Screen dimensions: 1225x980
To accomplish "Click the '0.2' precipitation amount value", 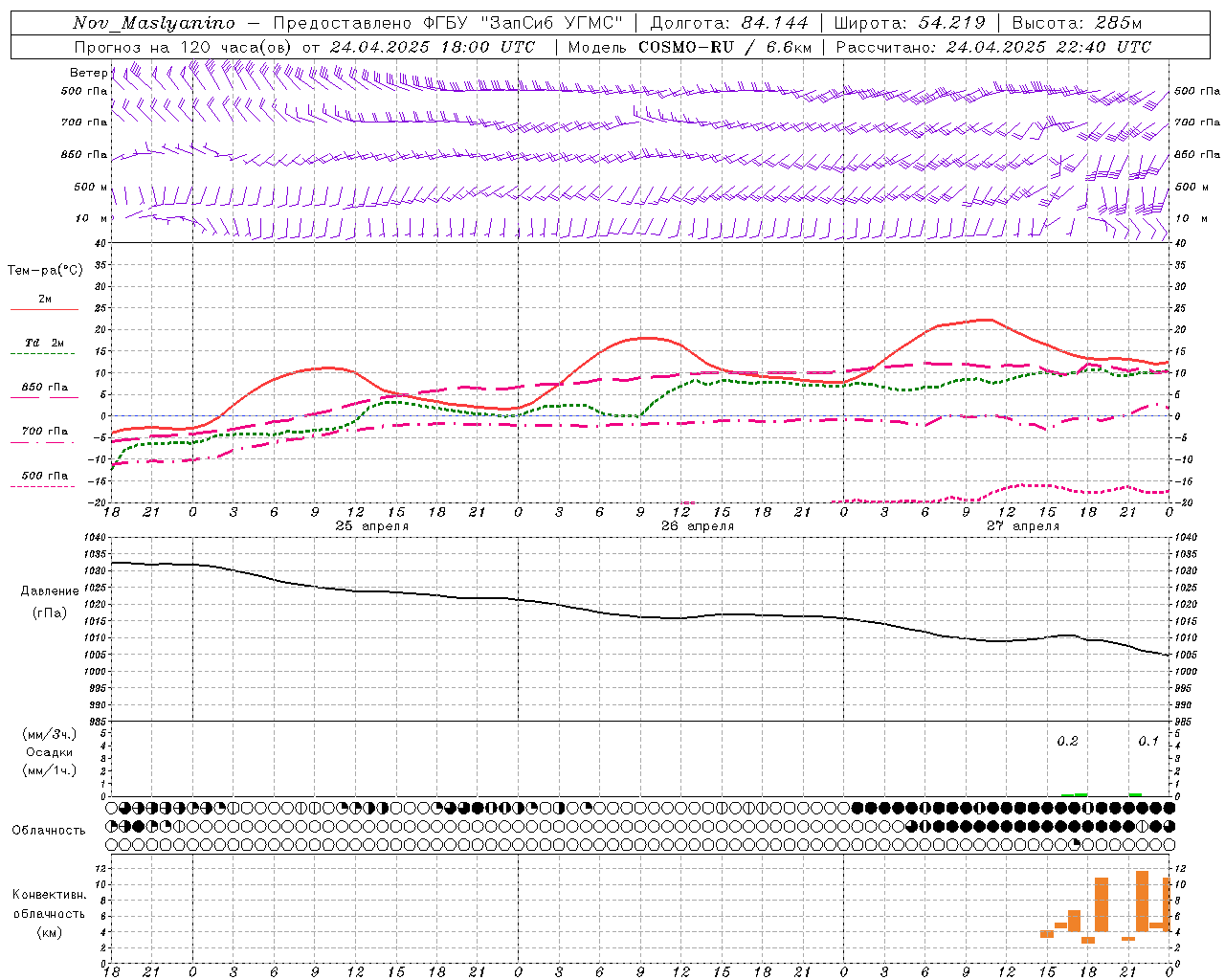I will (1067, 741).
